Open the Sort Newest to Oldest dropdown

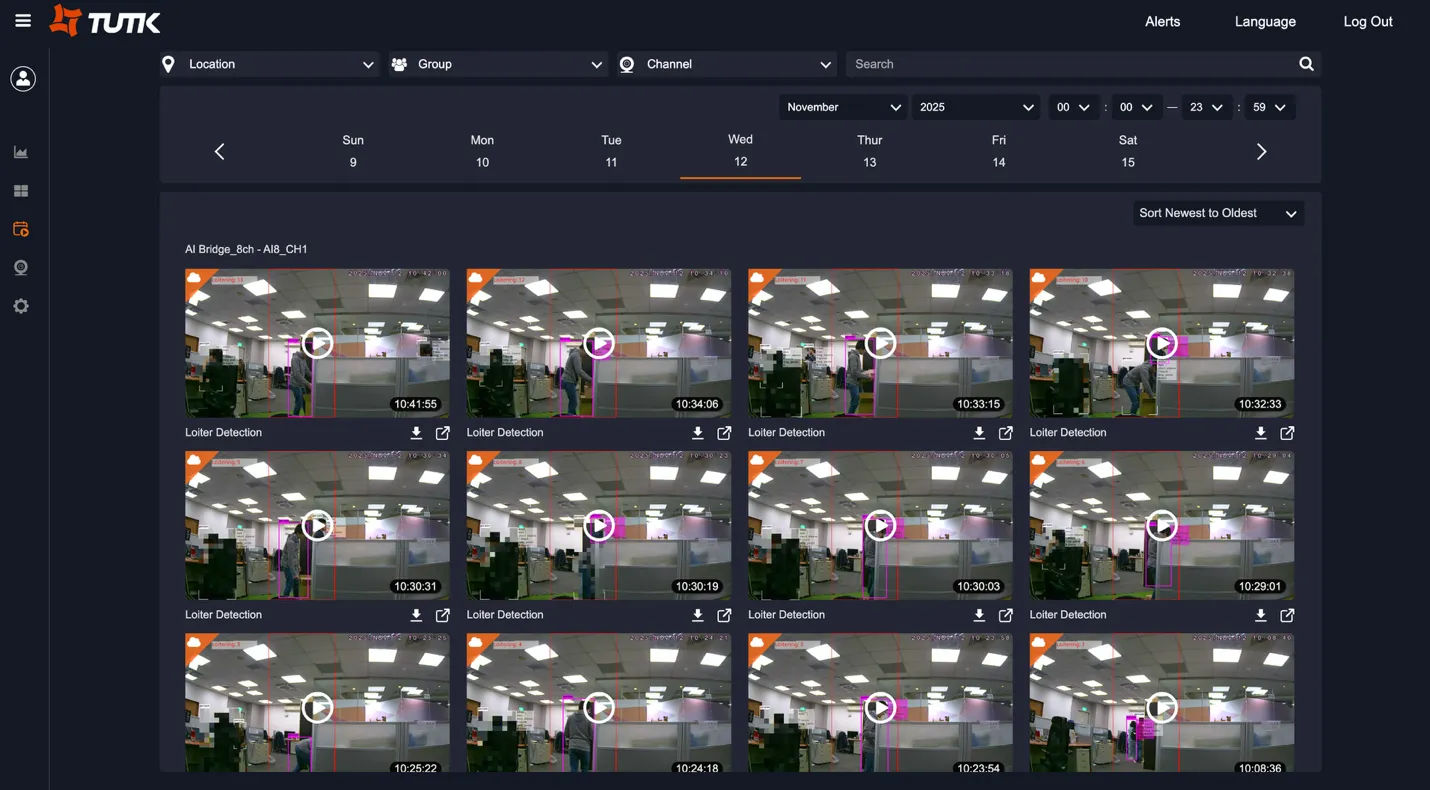pos(1217,212)
